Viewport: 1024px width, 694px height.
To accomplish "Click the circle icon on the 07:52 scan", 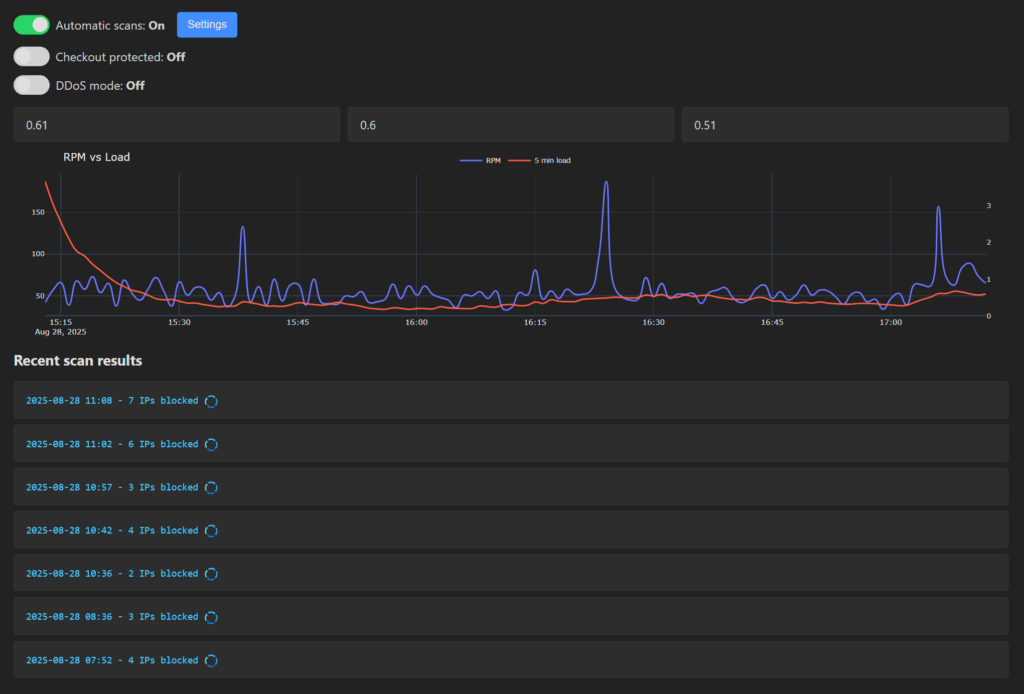I will point(211,660).
